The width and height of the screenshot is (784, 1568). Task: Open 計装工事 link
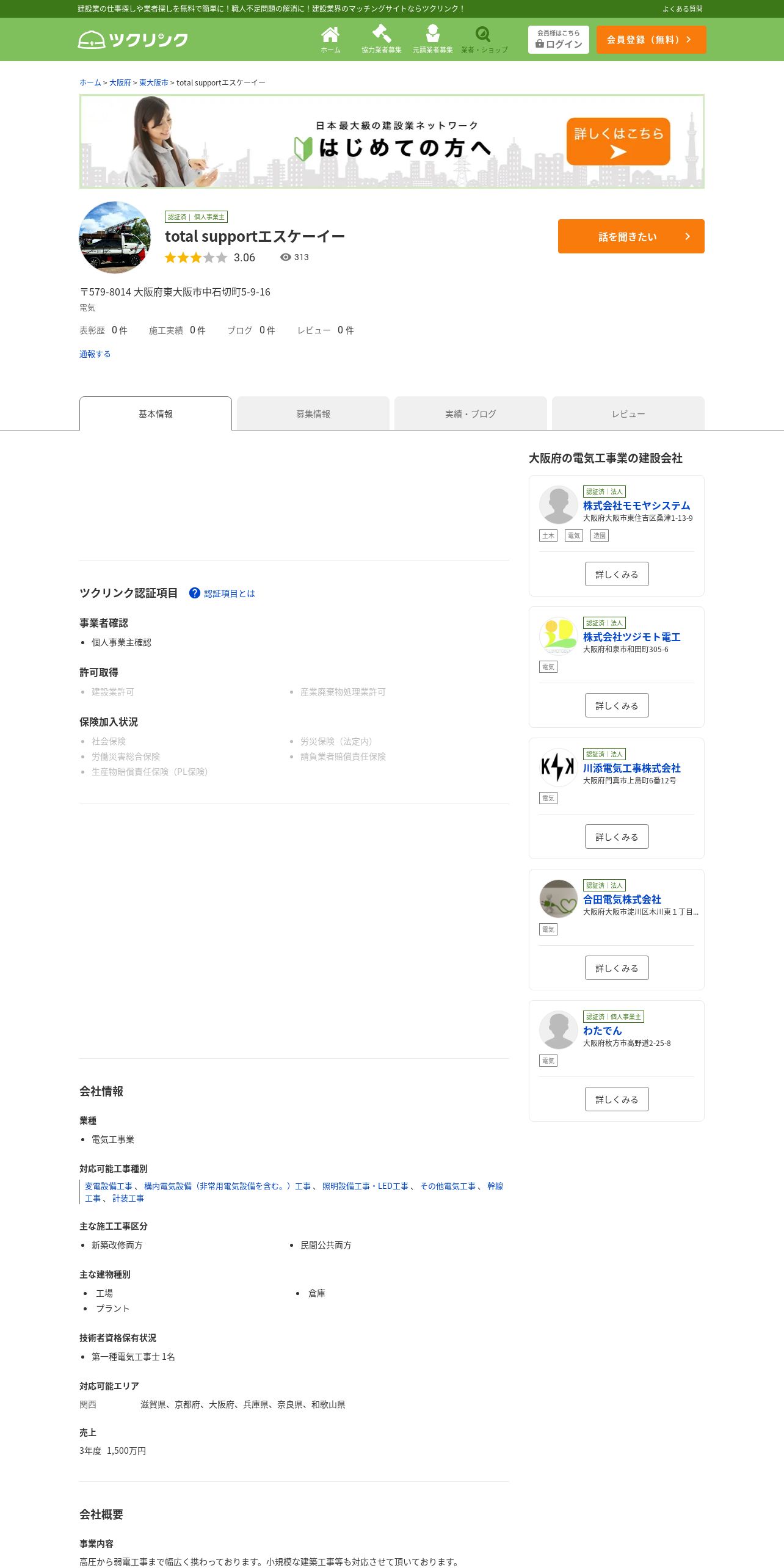click(x=128, y=1199)
